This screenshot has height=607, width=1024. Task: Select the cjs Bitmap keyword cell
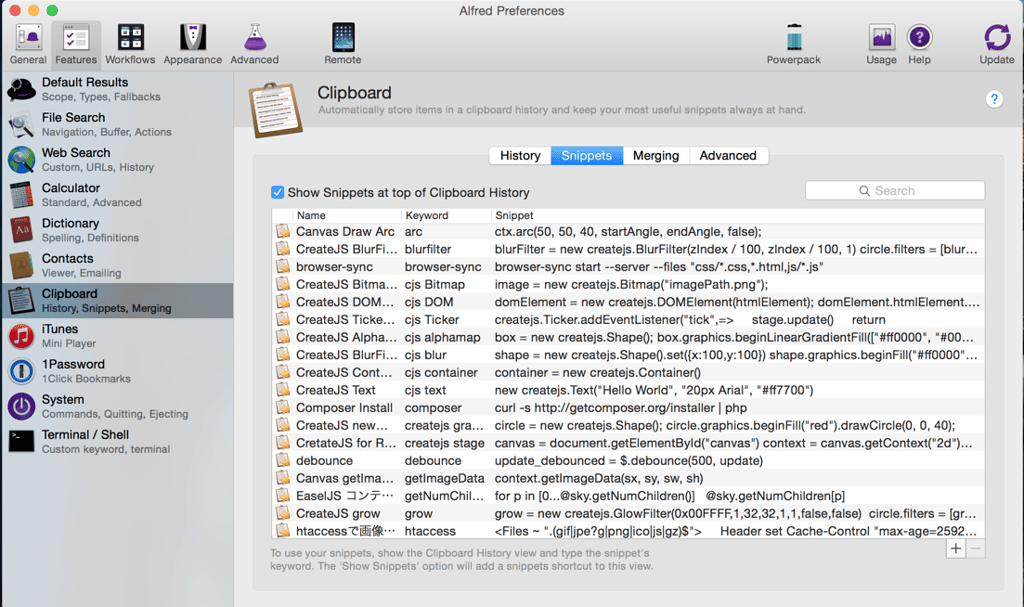pos(434,284)
